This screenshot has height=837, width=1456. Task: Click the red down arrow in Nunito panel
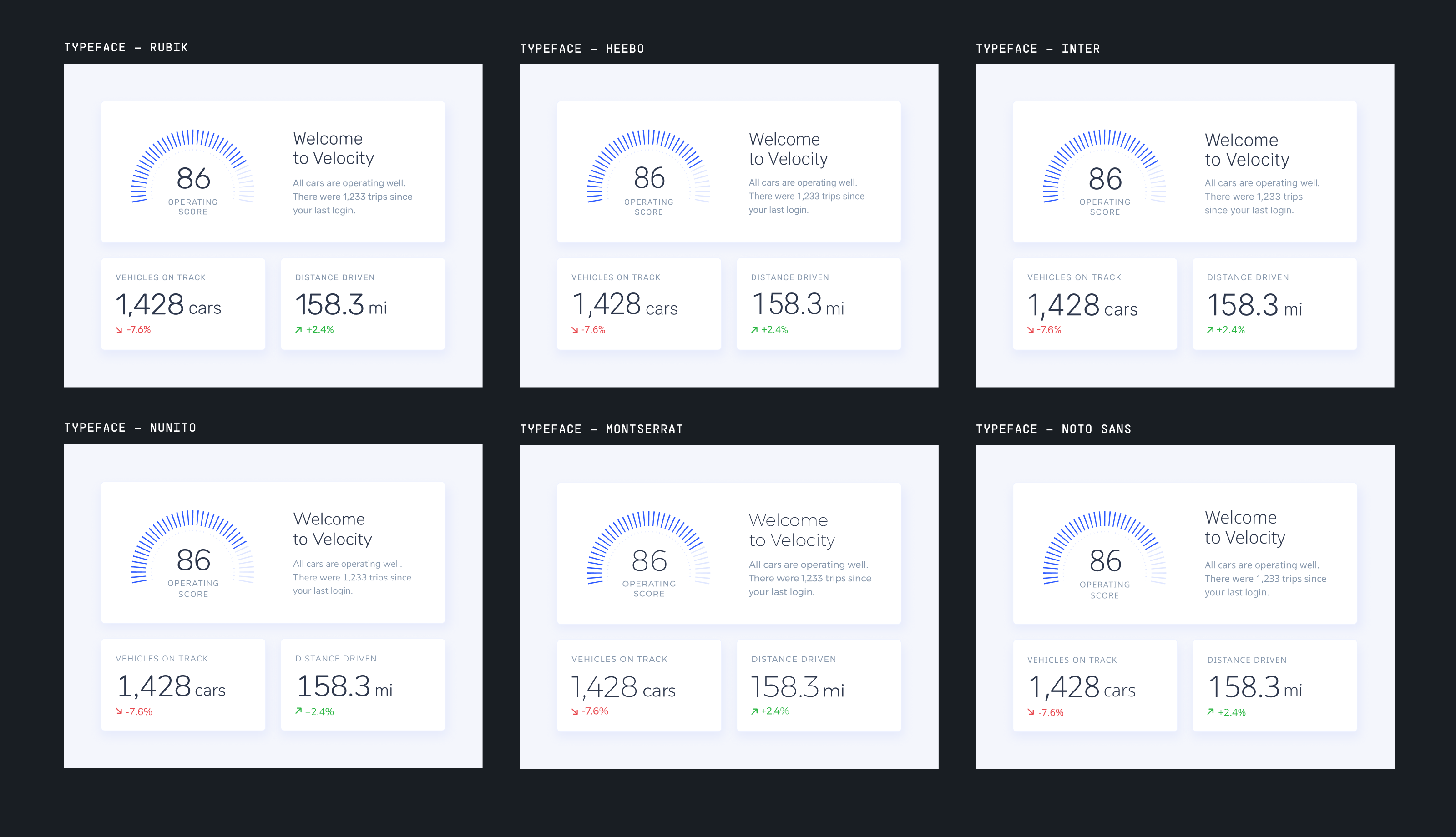119,711
